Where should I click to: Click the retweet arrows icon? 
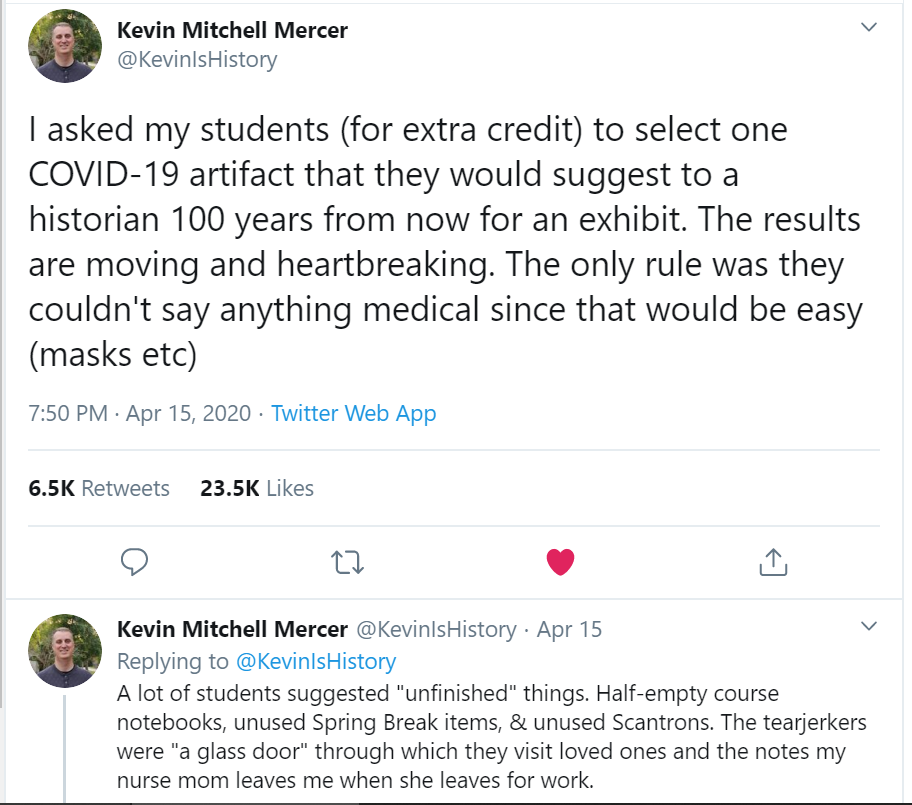pos(347,563)
